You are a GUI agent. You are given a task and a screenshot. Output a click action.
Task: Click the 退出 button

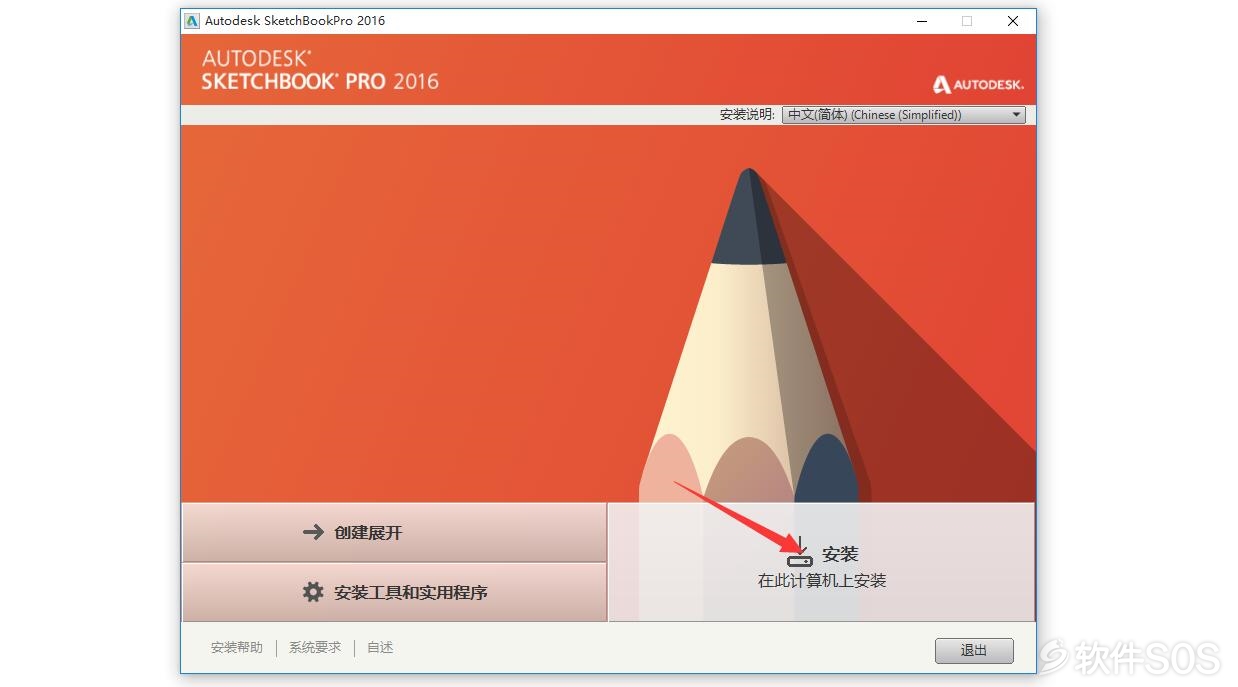click(974, 651)
